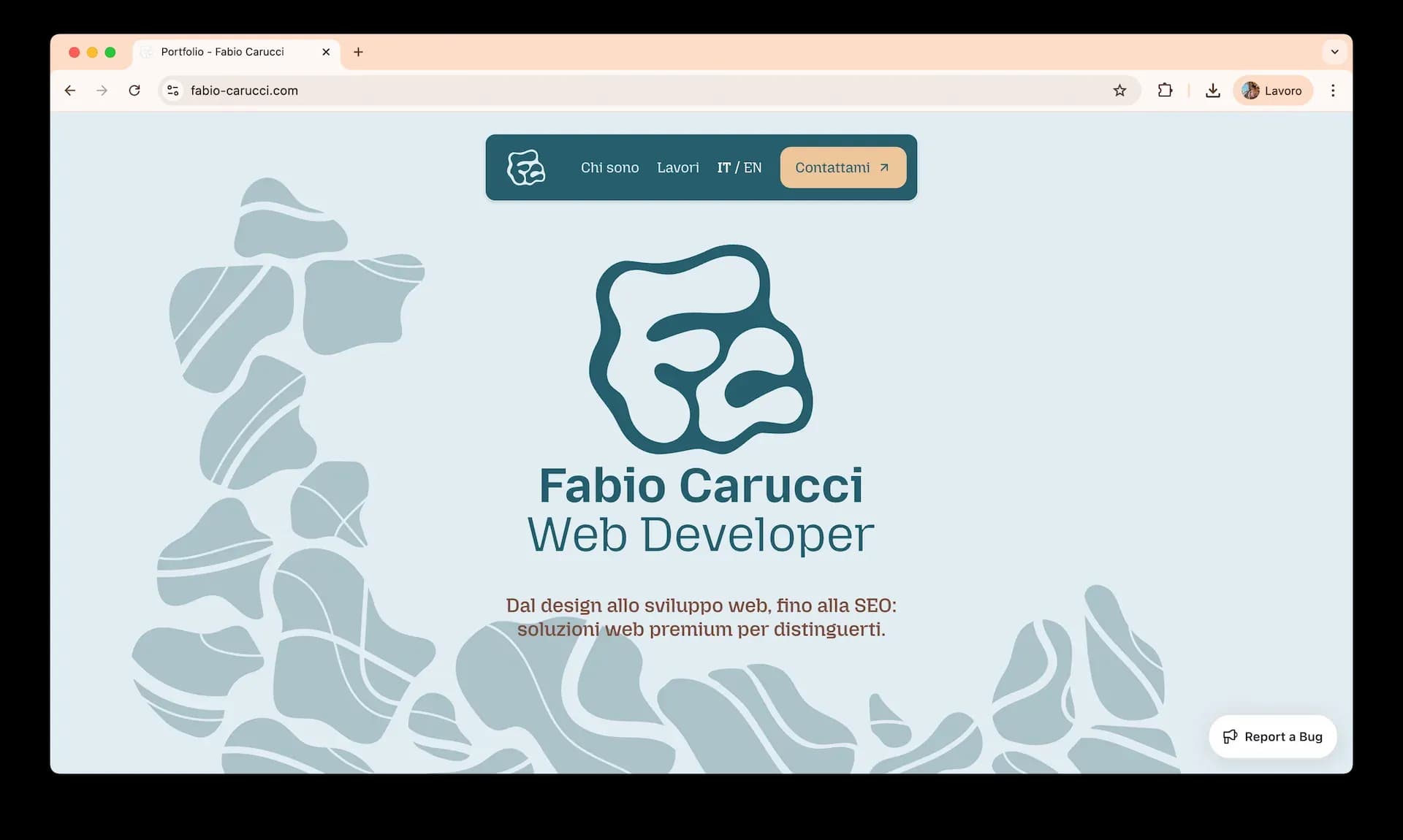This screenshot has width=1403, height=840.
Task: Click the forward navigation arrow
Action: tap(102, 90)
